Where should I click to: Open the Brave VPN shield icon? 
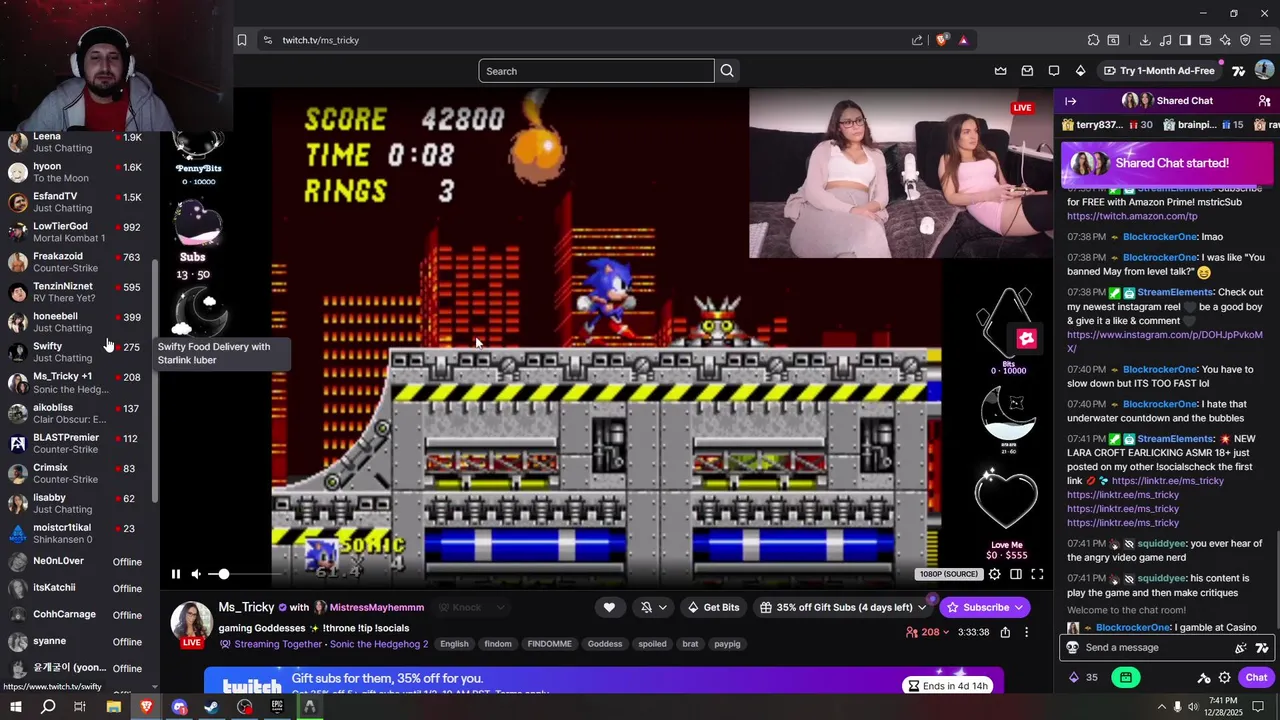(x=1245, y=40)
